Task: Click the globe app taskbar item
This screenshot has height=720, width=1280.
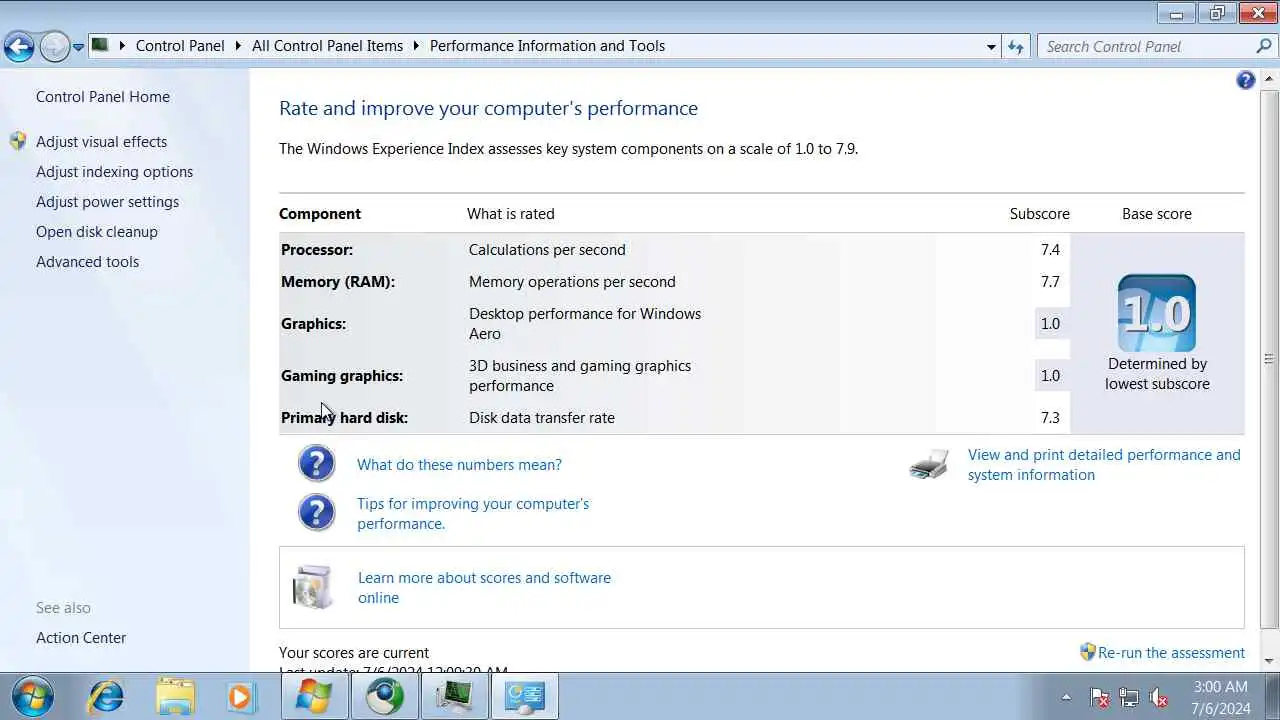Action: (385, 696)
